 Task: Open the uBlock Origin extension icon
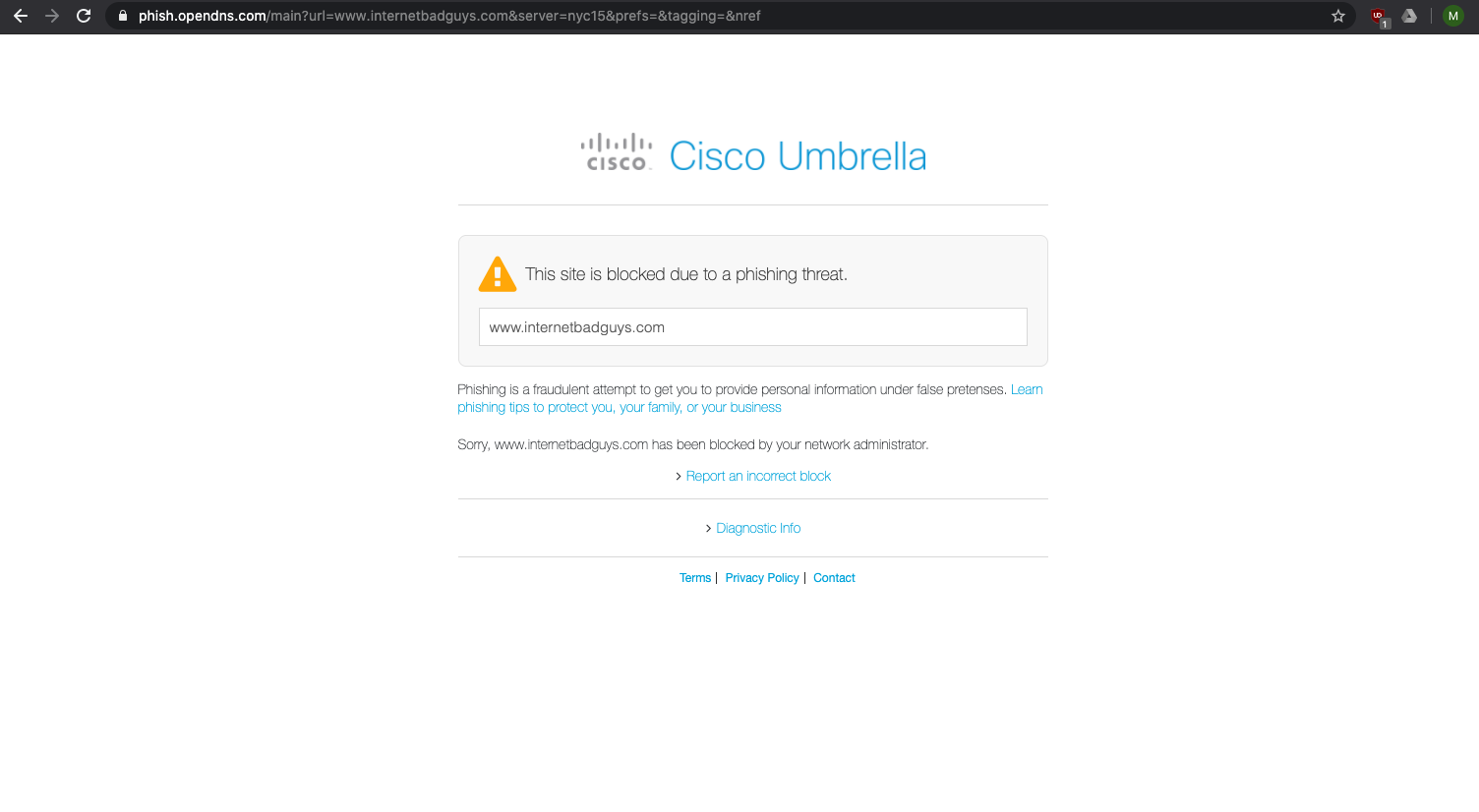1379,17
